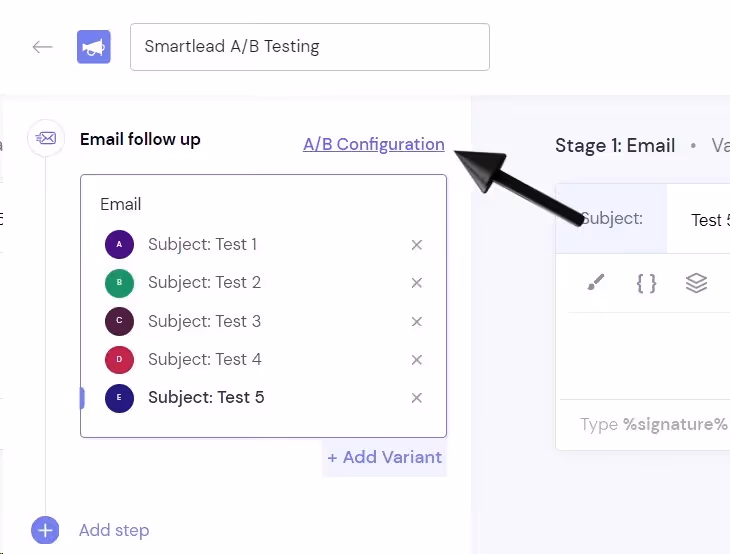The image size is (730, 554).
Task: Delete variant Subject: Test 5
Action: point(417,398)
